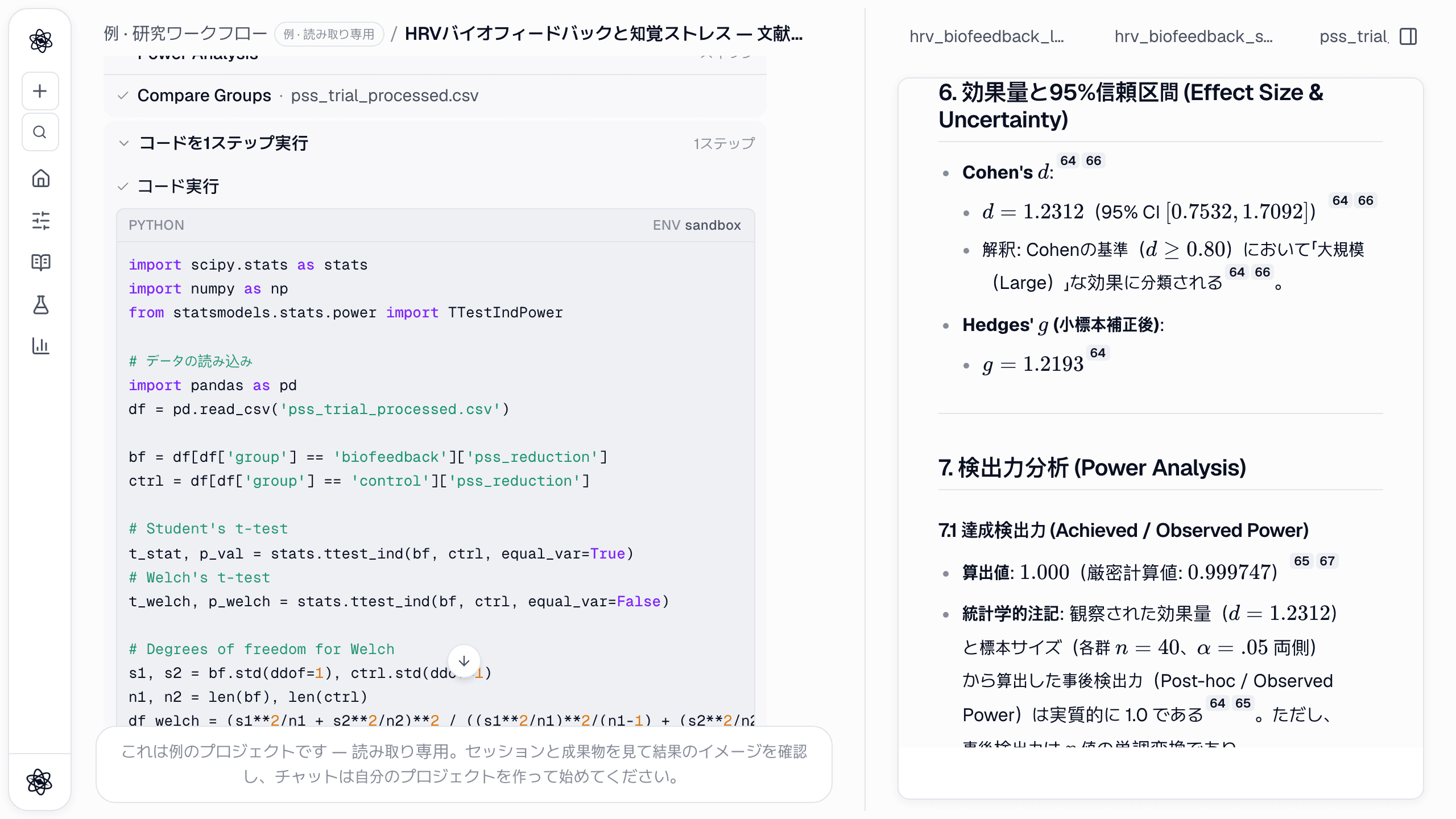Click the read-only chat message box

(x=464, y=764)
